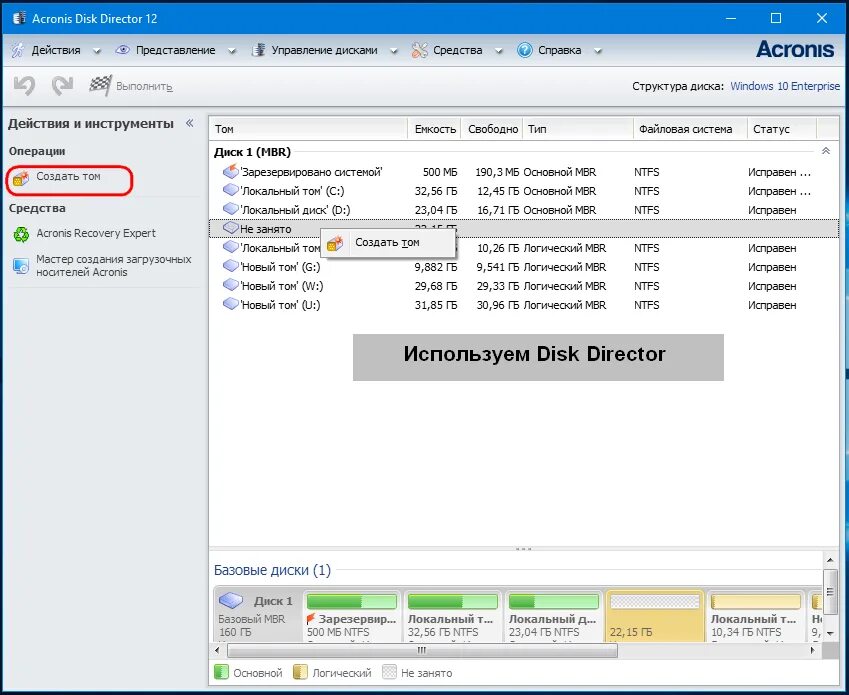This screenshot has height=695, width=849.
Task: Click the 'Не занято' row text
Action: (x=266, y=229)
